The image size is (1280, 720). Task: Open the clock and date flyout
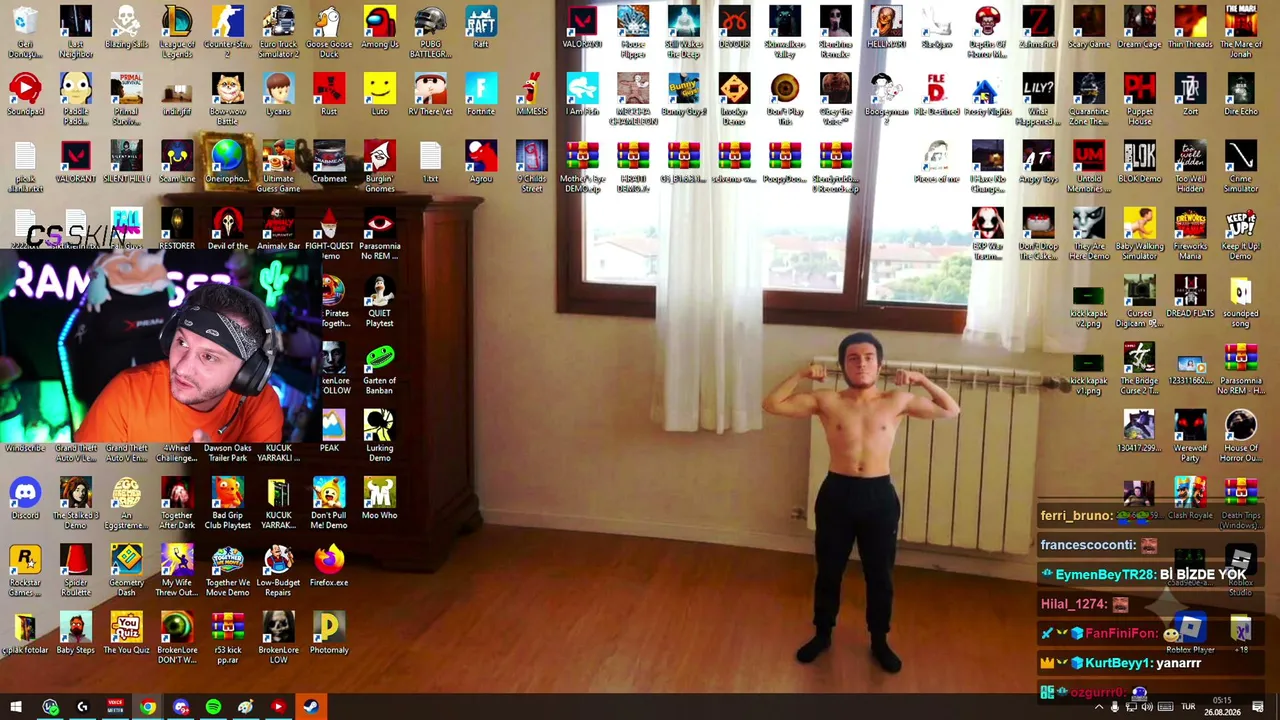pyautogui.click(x=1222, y=707)
